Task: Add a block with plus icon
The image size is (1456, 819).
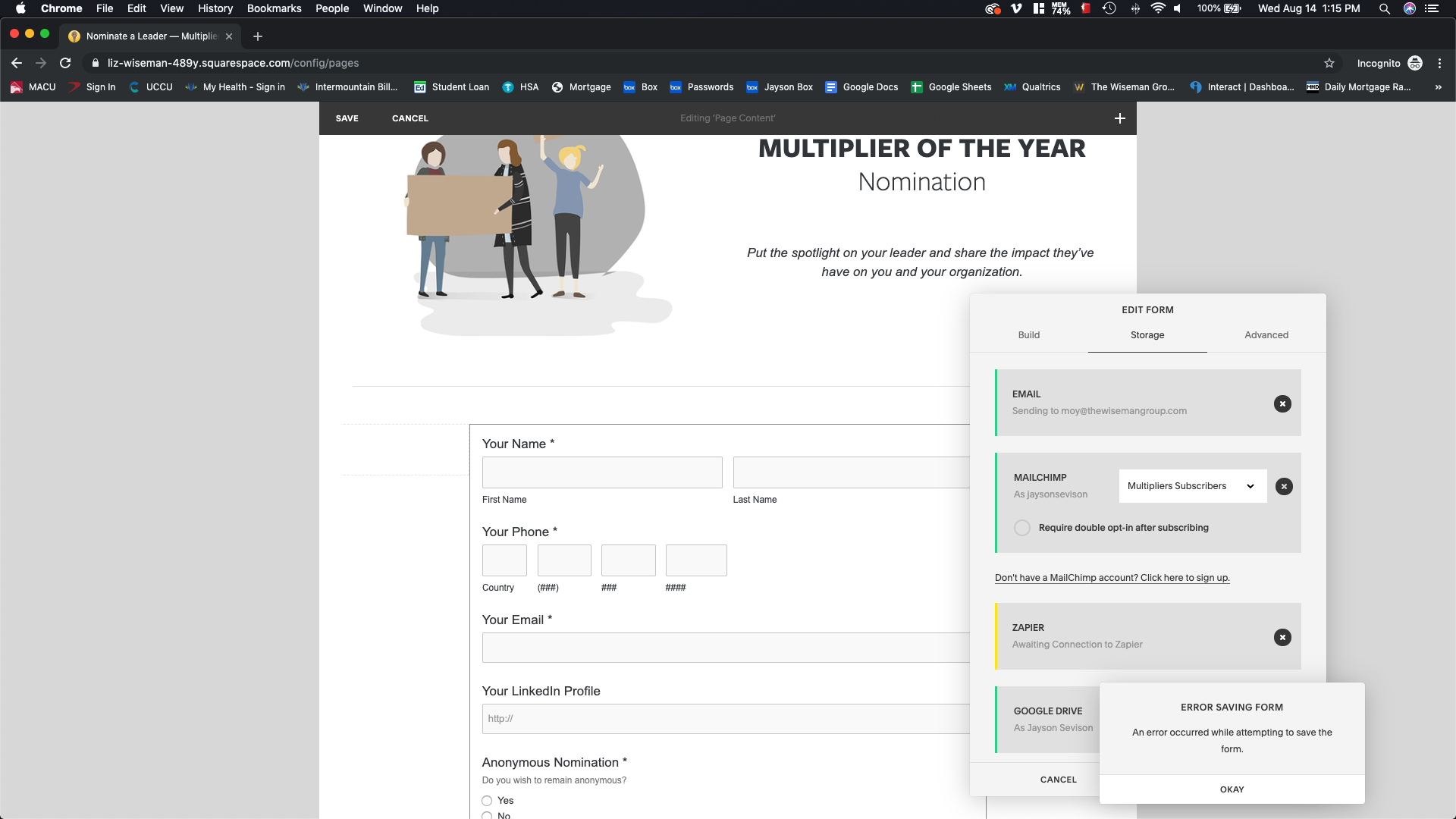Action: [x=1119, y=118]
